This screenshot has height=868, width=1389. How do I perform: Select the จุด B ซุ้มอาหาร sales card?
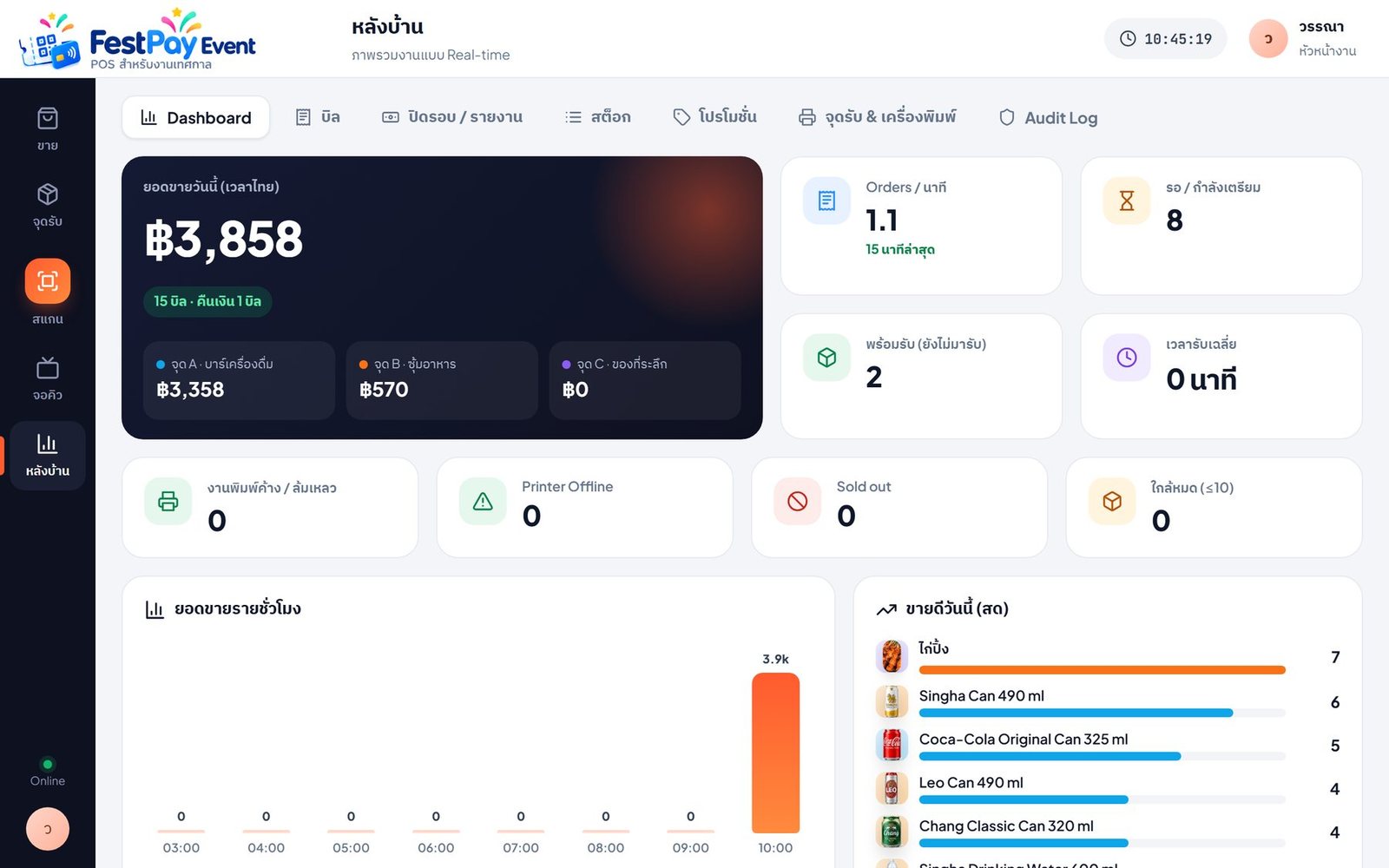point(442,380)
